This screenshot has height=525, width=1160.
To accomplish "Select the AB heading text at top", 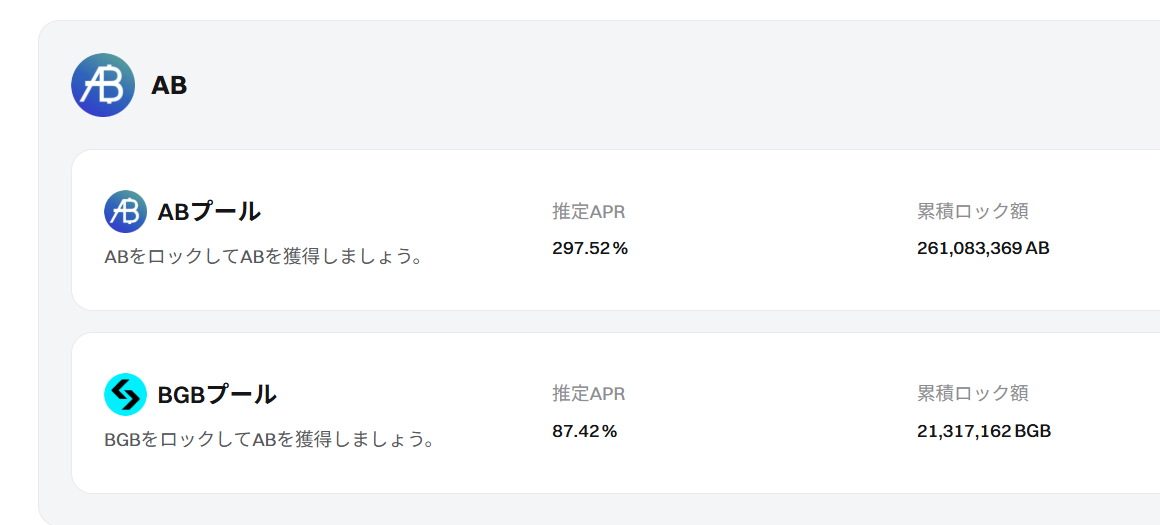I will point(169,86).
